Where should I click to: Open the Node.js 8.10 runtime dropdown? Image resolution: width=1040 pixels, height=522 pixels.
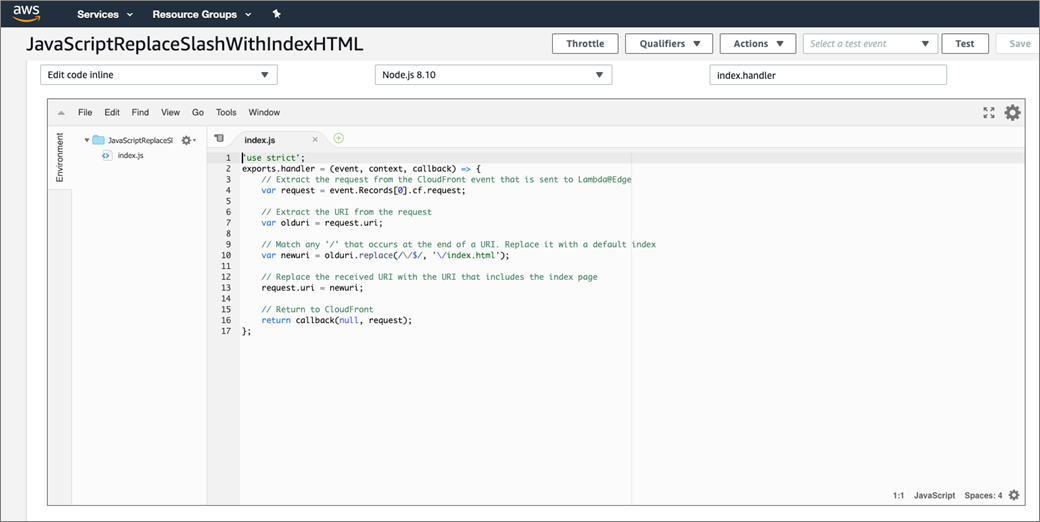(493, 75)
